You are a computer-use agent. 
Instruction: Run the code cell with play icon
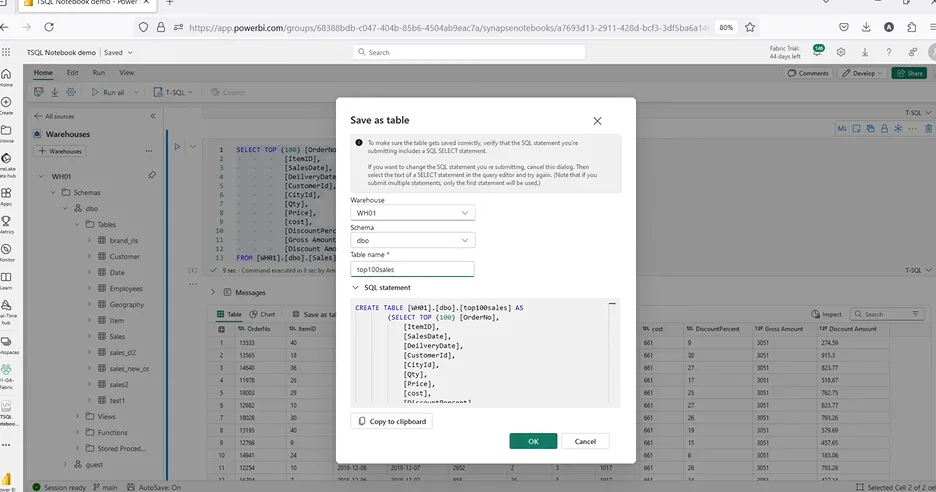point(177,146)
